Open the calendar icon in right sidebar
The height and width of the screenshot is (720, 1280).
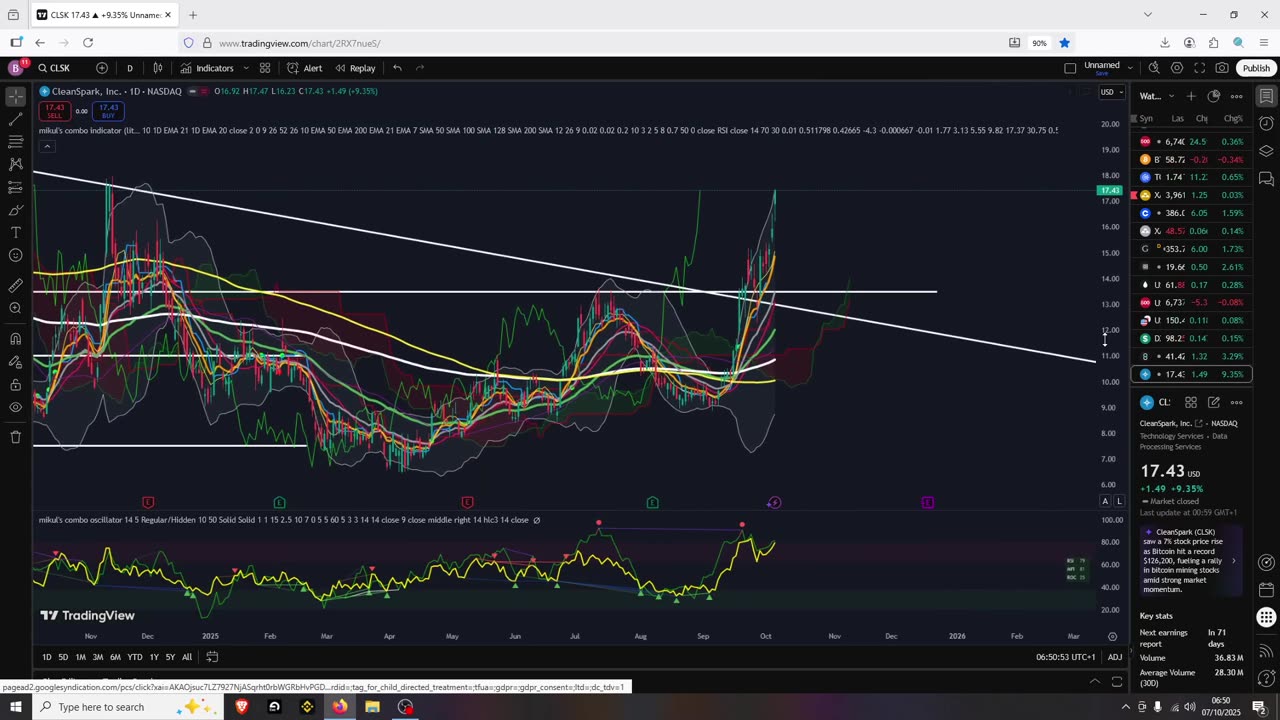(x=1266, y=590)
